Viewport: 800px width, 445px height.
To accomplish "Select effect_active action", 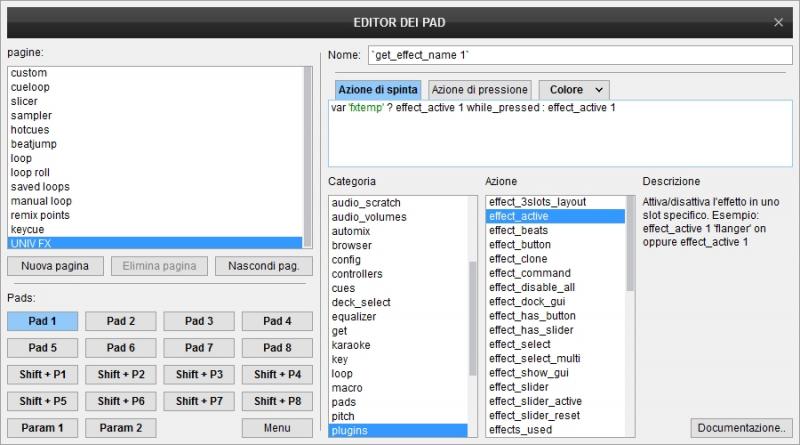I will coord(555,216).
